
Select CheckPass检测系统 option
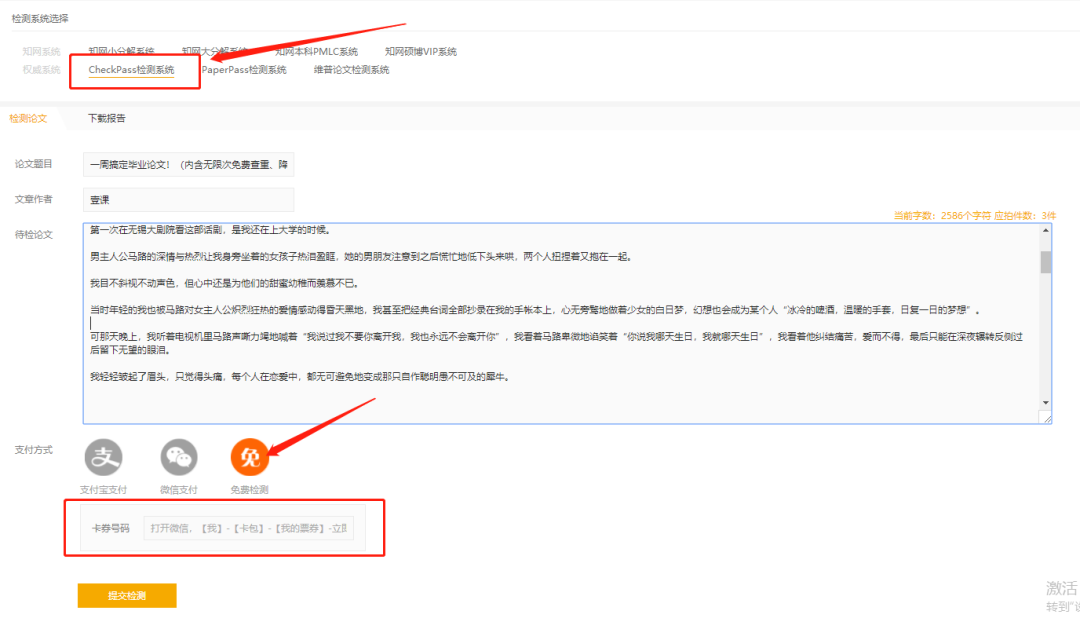pos(131,70)
